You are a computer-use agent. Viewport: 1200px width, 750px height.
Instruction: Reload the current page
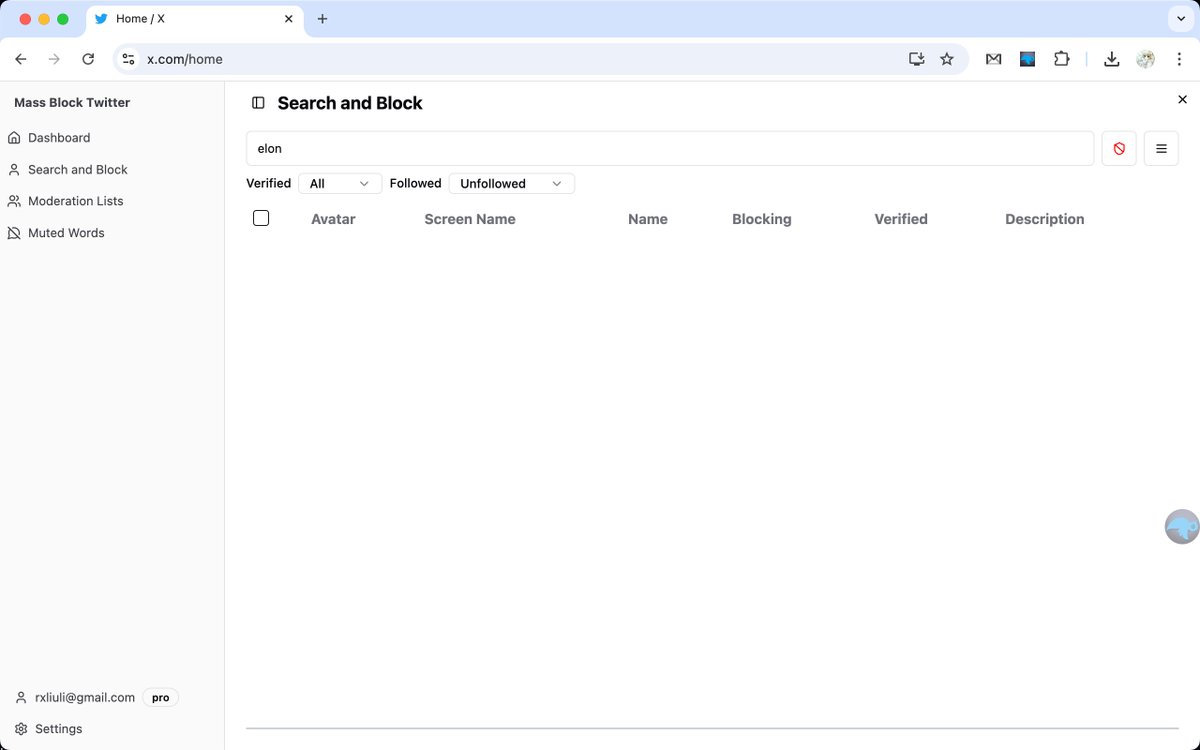point(88,59)
